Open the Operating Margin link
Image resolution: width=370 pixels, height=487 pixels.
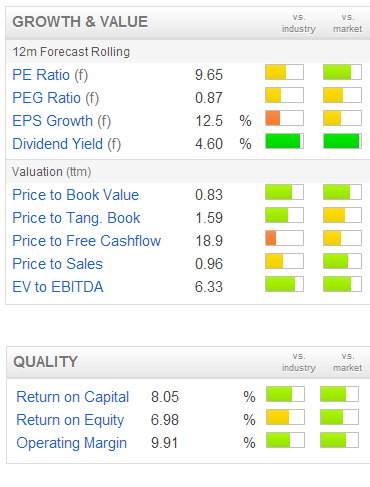[x=72, y=443]
